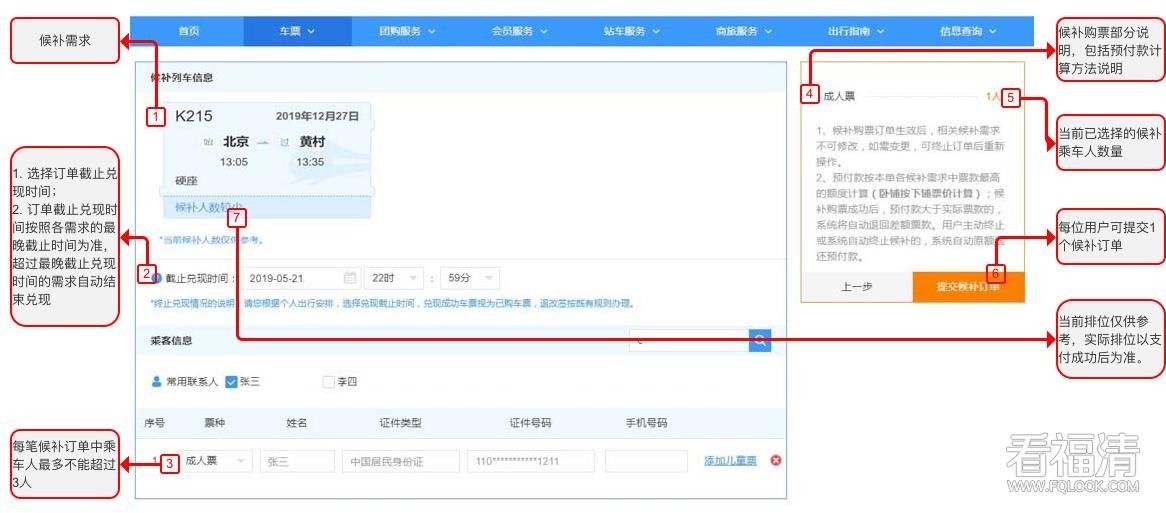Click the 常用联系人 person icon
This screenshot has height=513, width=1166.
pyautogui.click(x=156, y=381)
